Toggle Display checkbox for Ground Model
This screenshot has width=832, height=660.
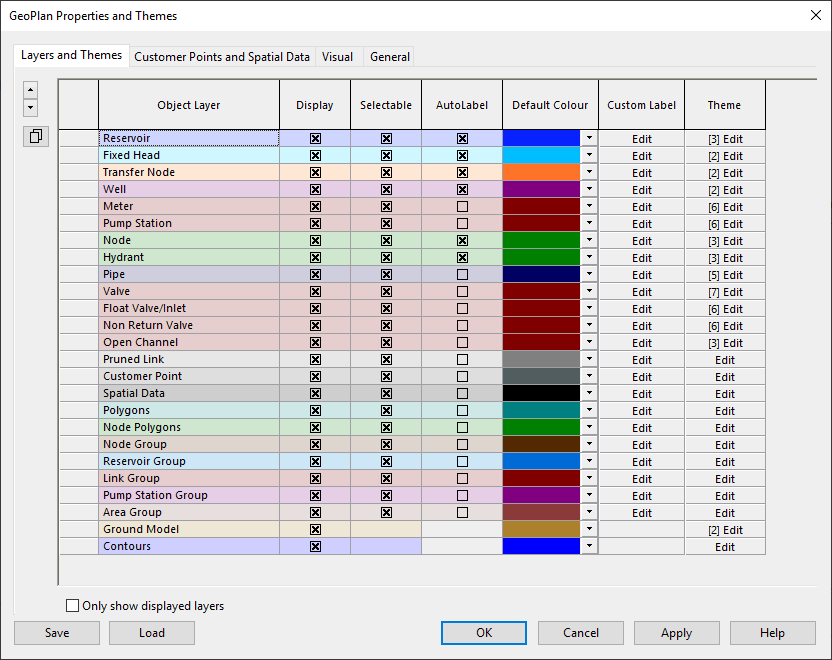point(315,529)
